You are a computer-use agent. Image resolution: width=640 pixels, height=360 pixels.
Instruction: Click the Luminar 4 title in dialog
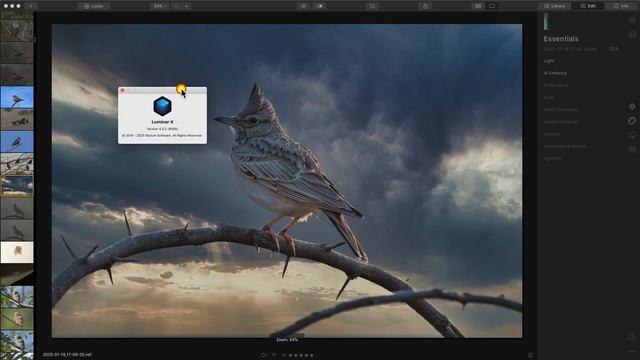[x=162, y=122]
